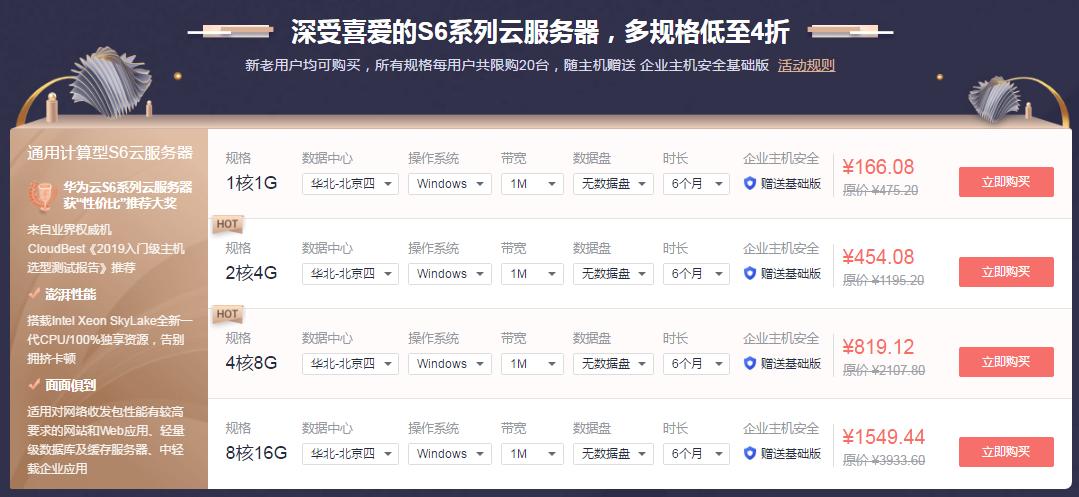
Task: Click the shield icon in the 1核1G row
Action: [750, 184]
